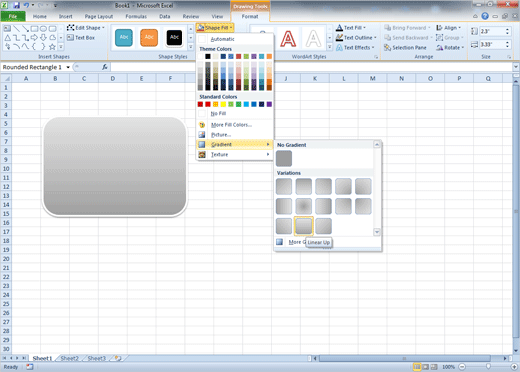Click More Fill Colors menu entry text
The width and height of the screenshot is (520, 372).
pos(231,125)
